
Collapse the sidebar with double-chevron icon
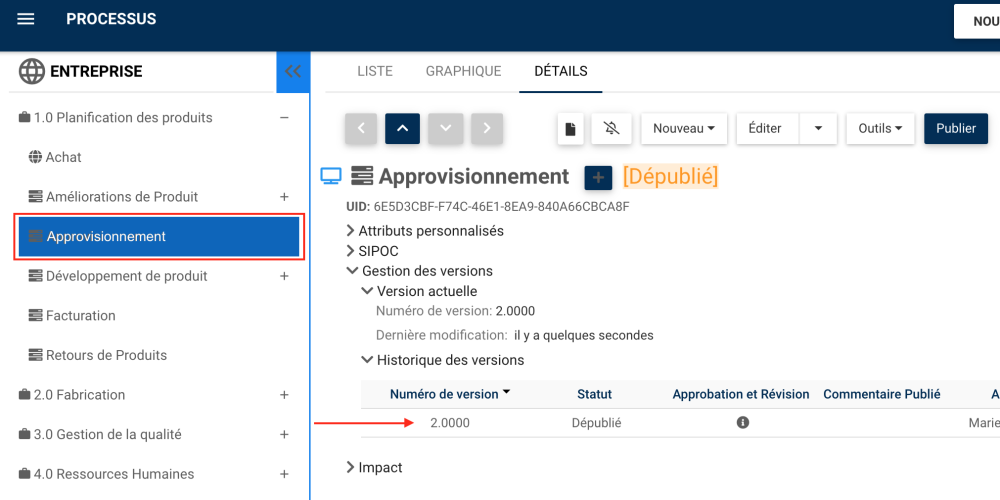point(293,72)
